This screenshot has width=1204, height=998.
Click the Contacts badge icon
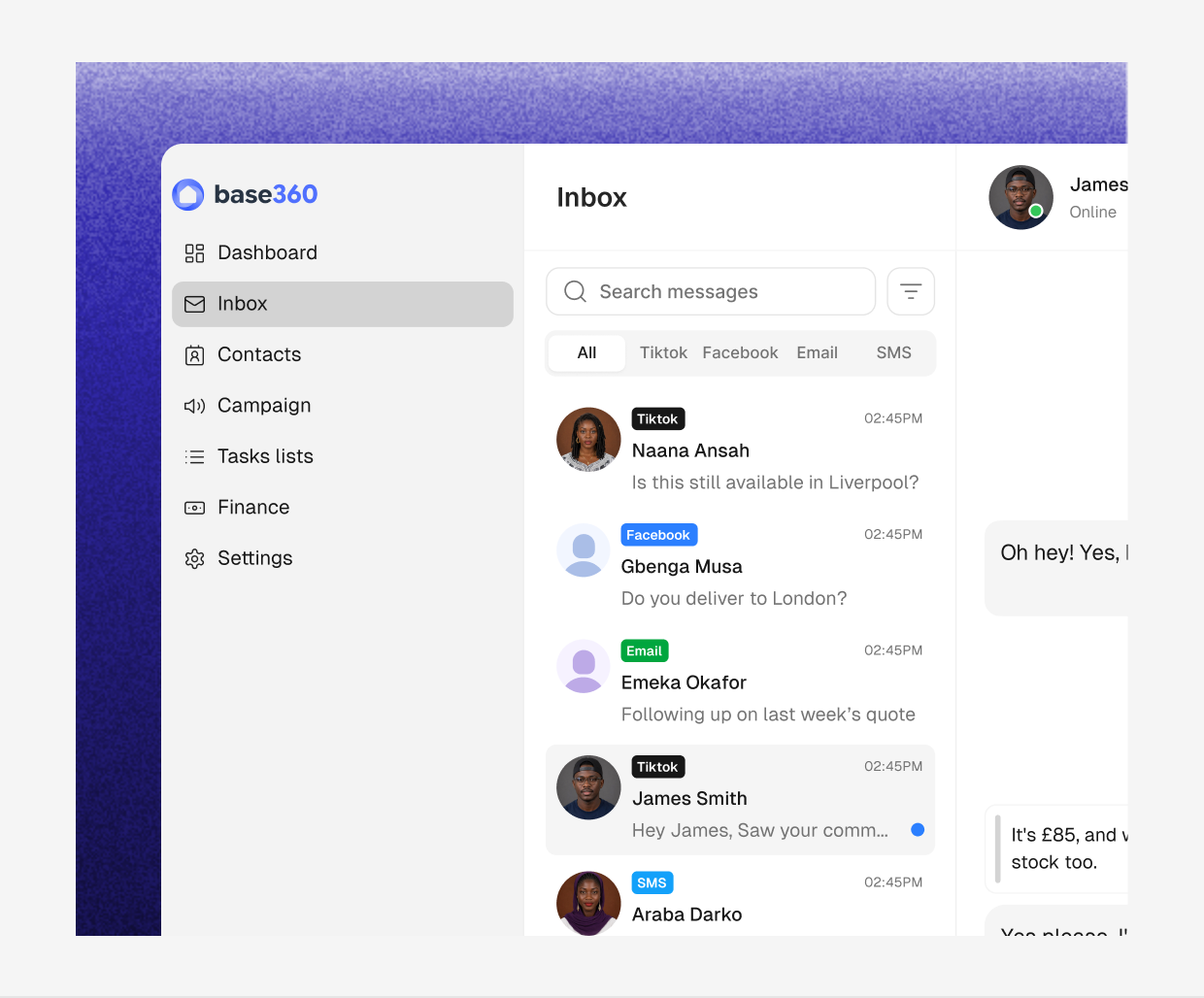tap(194, 355)
